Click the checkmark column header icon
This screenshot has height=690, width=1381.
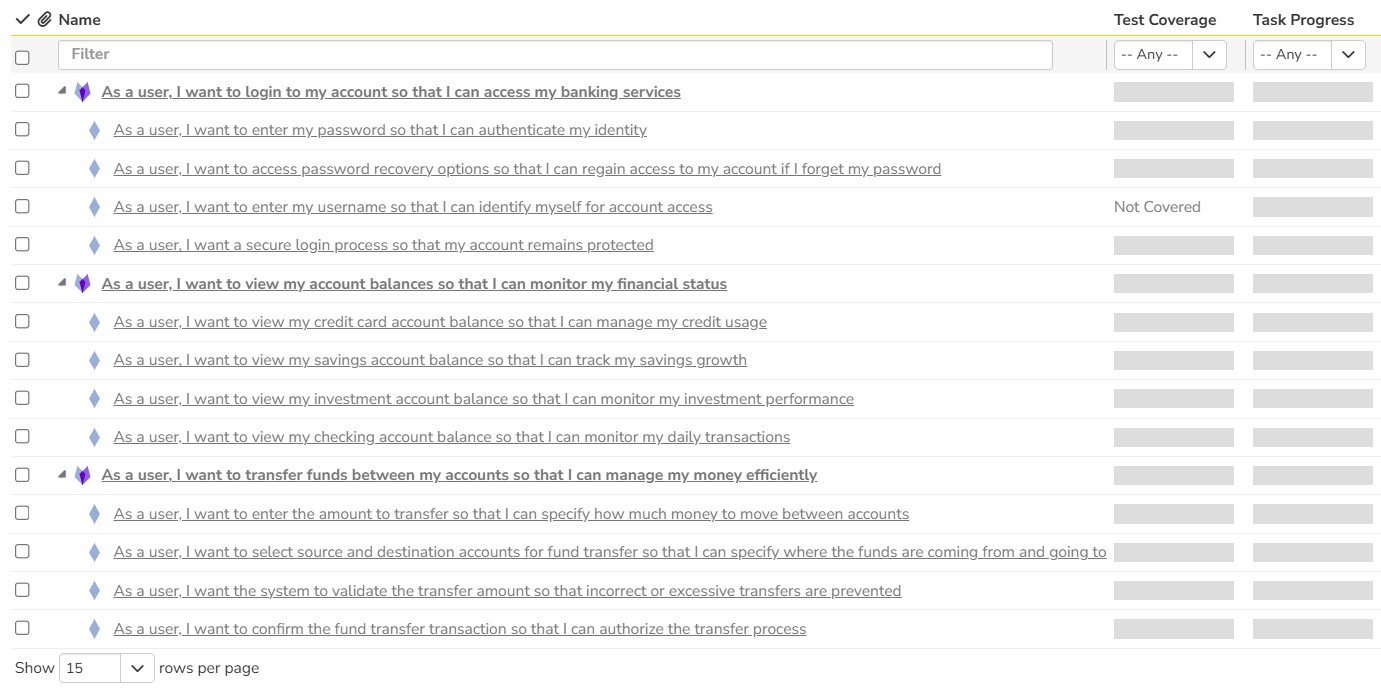click(x=23, y=20)
